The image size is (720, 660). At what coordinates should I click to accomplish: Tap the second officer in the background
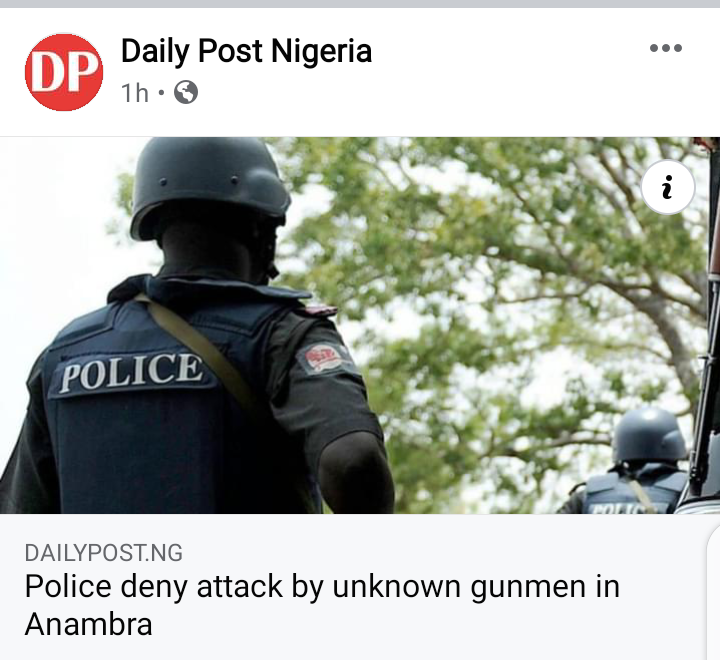point(634,461)
